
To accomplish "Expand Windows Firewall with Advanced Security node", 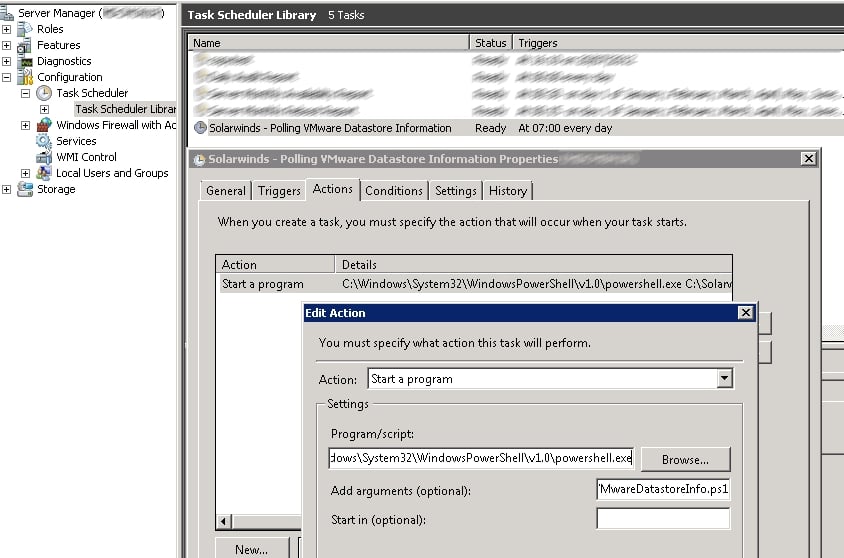I will tap(25, 125).
